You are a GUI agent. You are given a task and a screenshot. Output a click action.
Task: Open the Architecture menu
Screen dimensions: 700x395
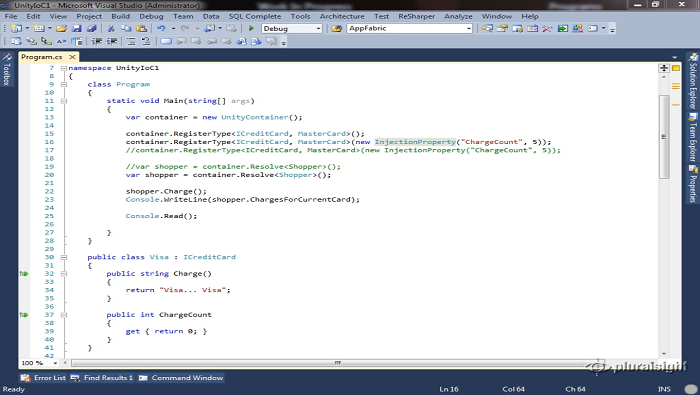(x=342, y=16)
